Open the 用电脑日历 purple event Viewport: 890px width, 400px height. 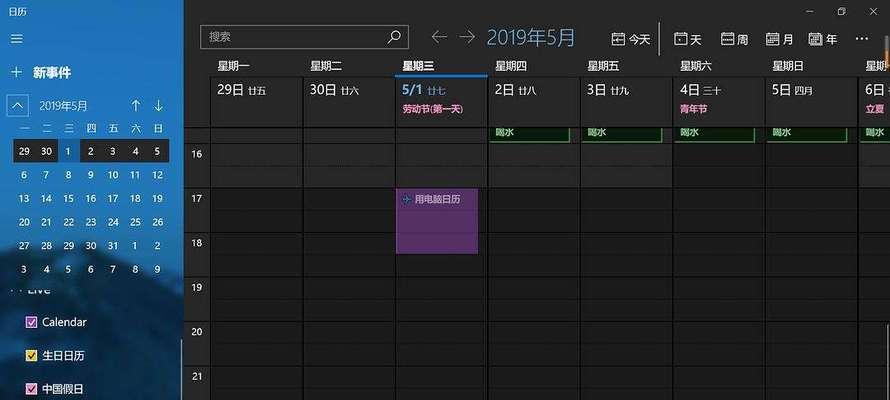[436, 221]
